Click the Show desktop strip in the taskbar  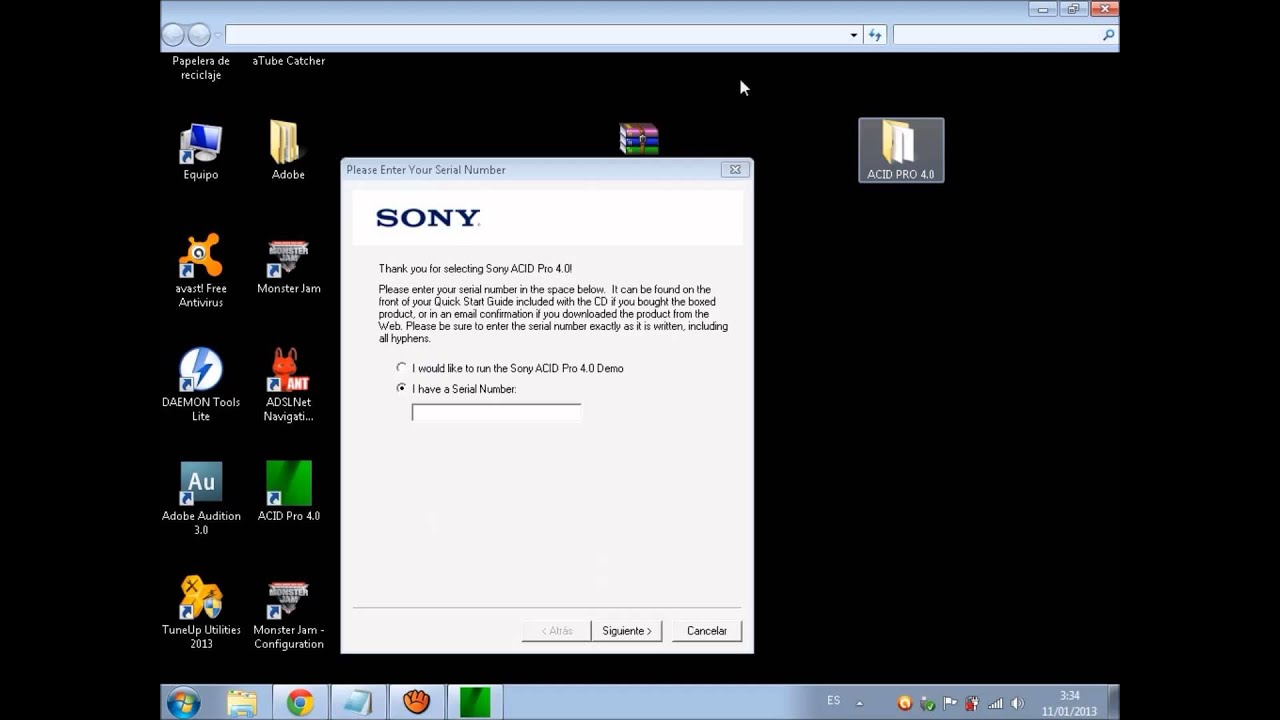pos(1113,703)
